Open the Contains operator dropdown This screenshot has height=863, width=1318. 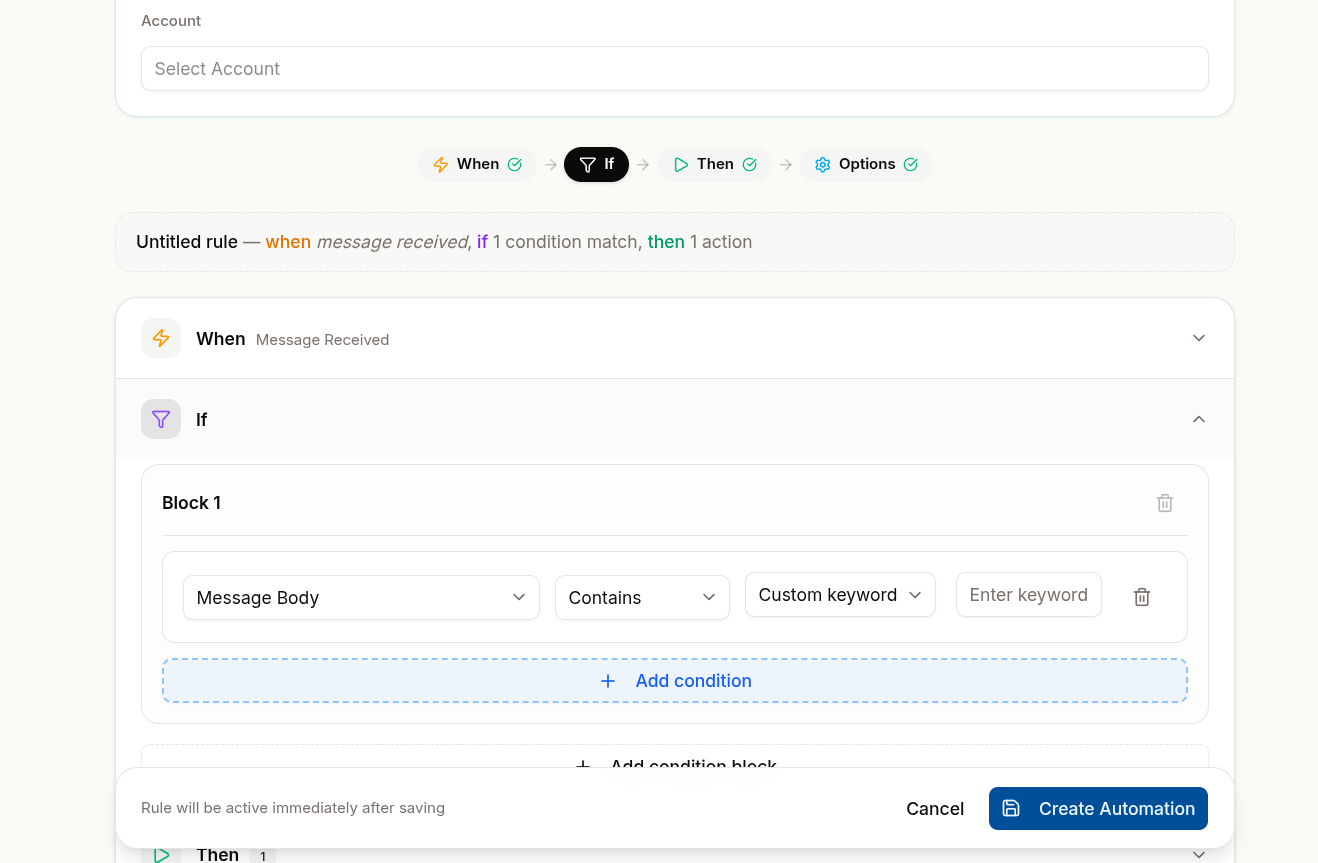tap(642, 597)
